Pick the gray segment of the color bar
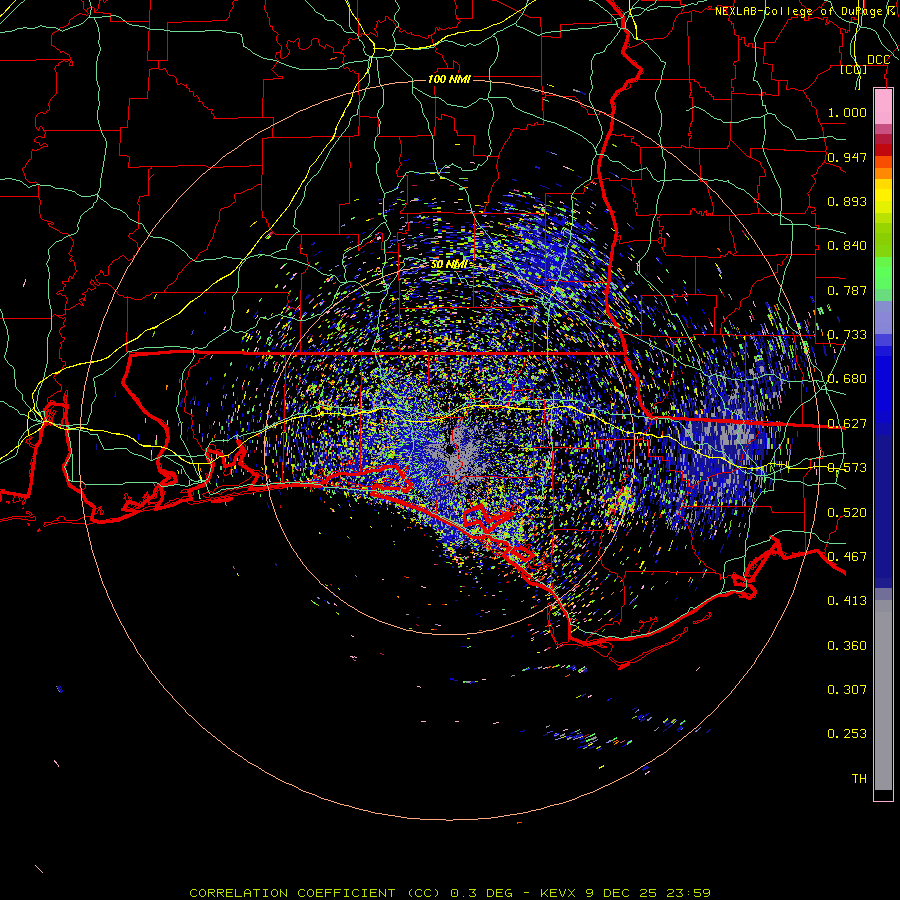Screen dimensions: 900x900 pos(883,695)
